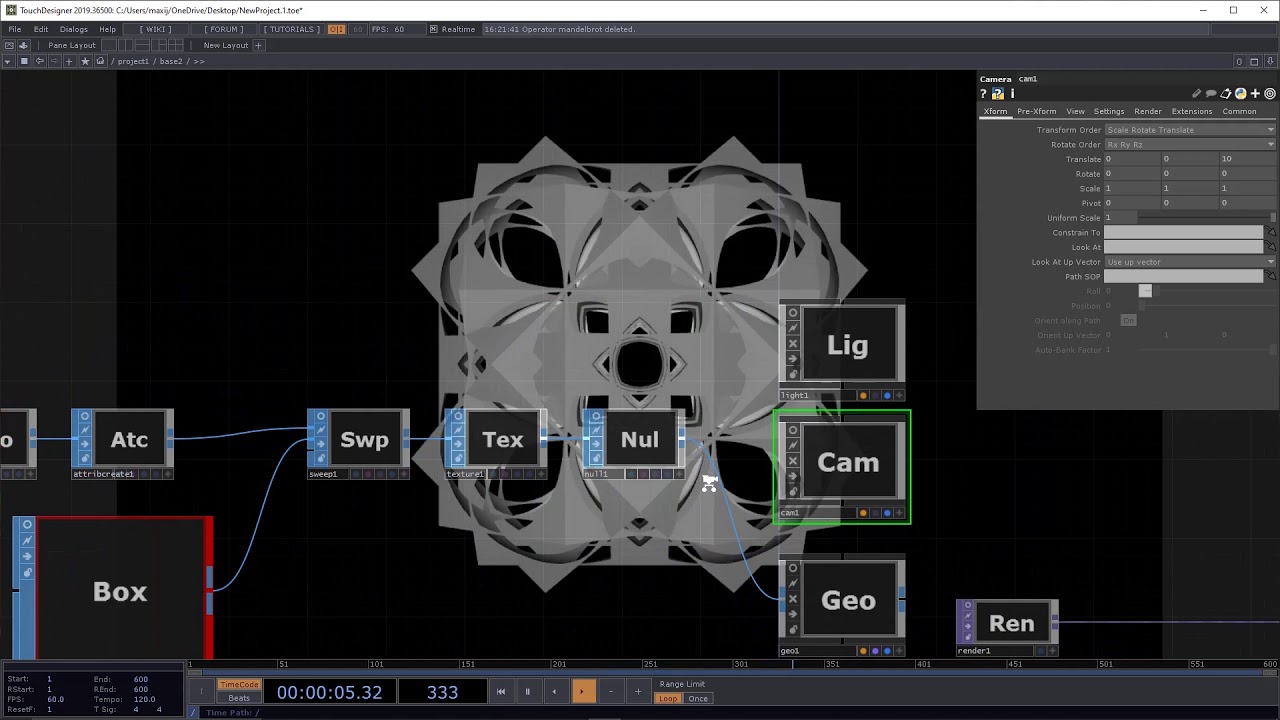Switch to the Extensions tab

(1191, 111)
